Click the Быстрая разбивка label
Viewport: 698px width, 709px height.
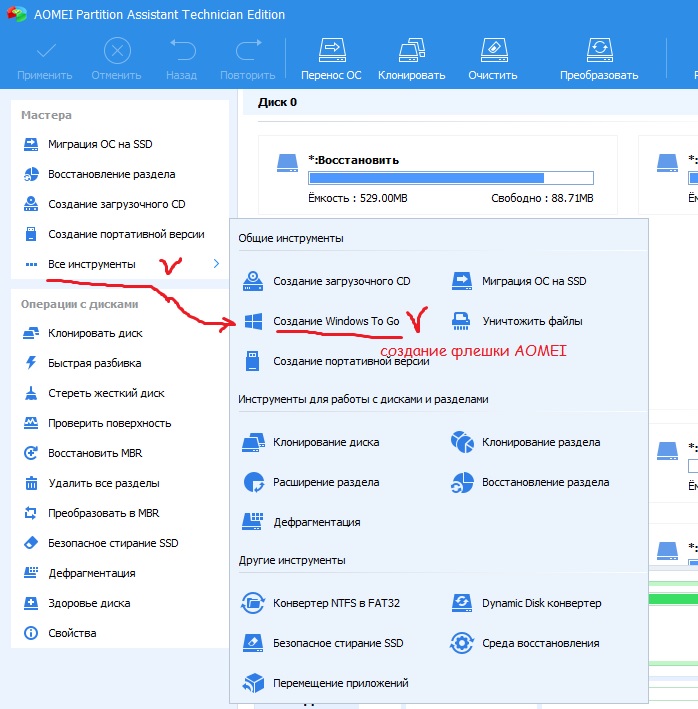94,363
